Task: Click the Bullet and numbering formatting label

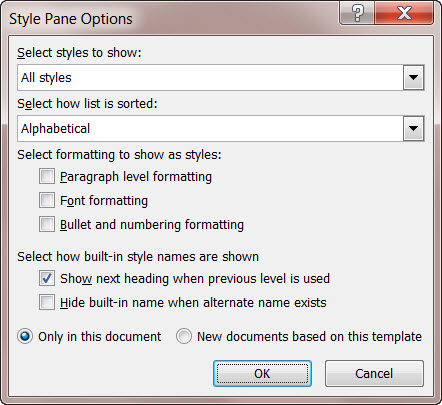Action: coord(152,224)
